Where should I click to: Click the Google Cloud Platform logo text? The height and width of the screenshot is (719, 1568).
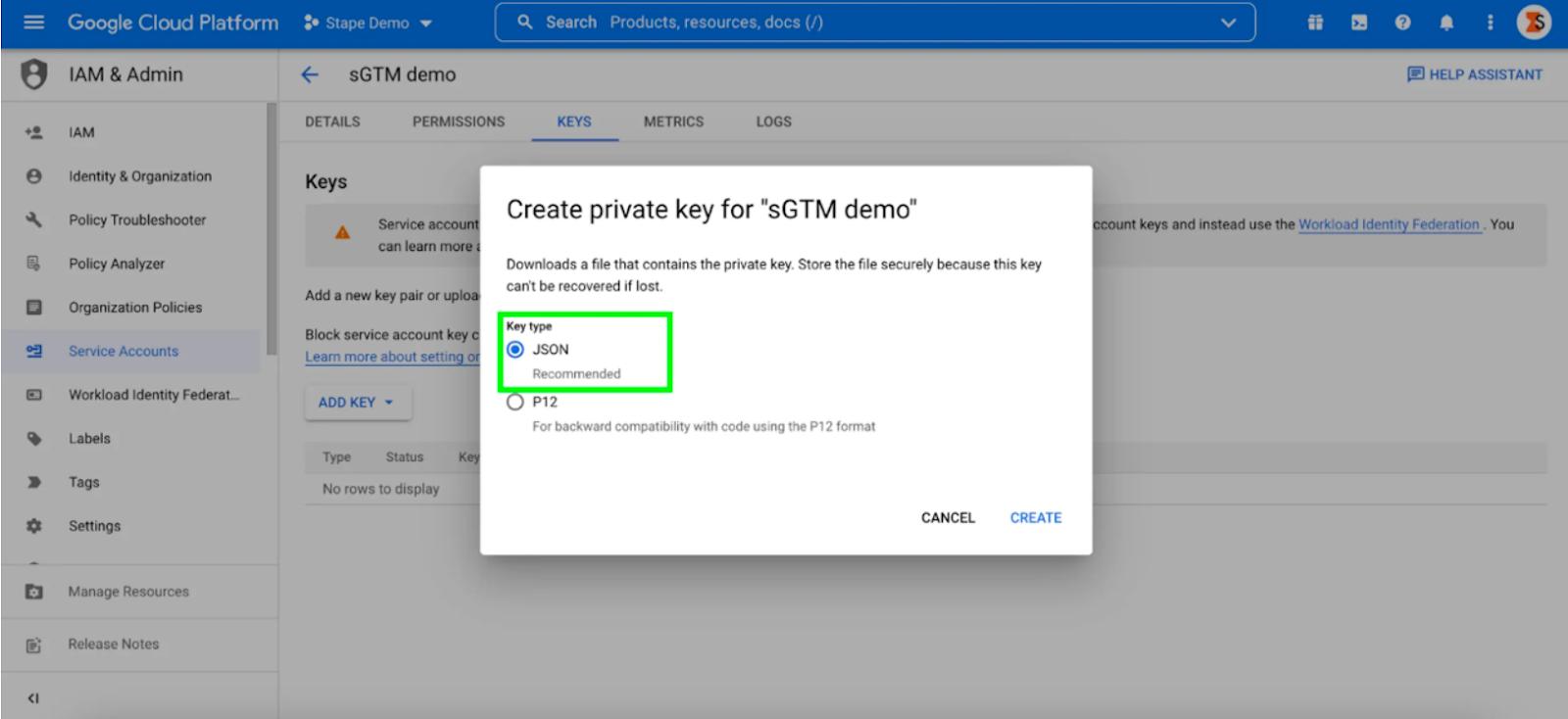[x=172, y=23]
